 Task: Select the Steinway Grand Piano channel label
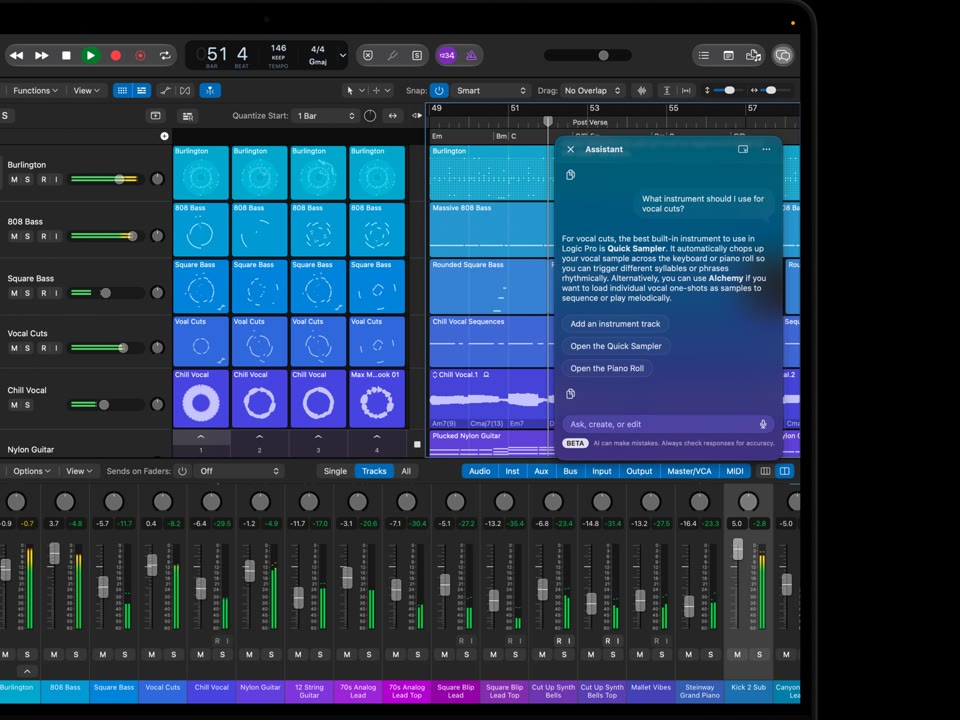pyautogui.click(x=699, y=691)
